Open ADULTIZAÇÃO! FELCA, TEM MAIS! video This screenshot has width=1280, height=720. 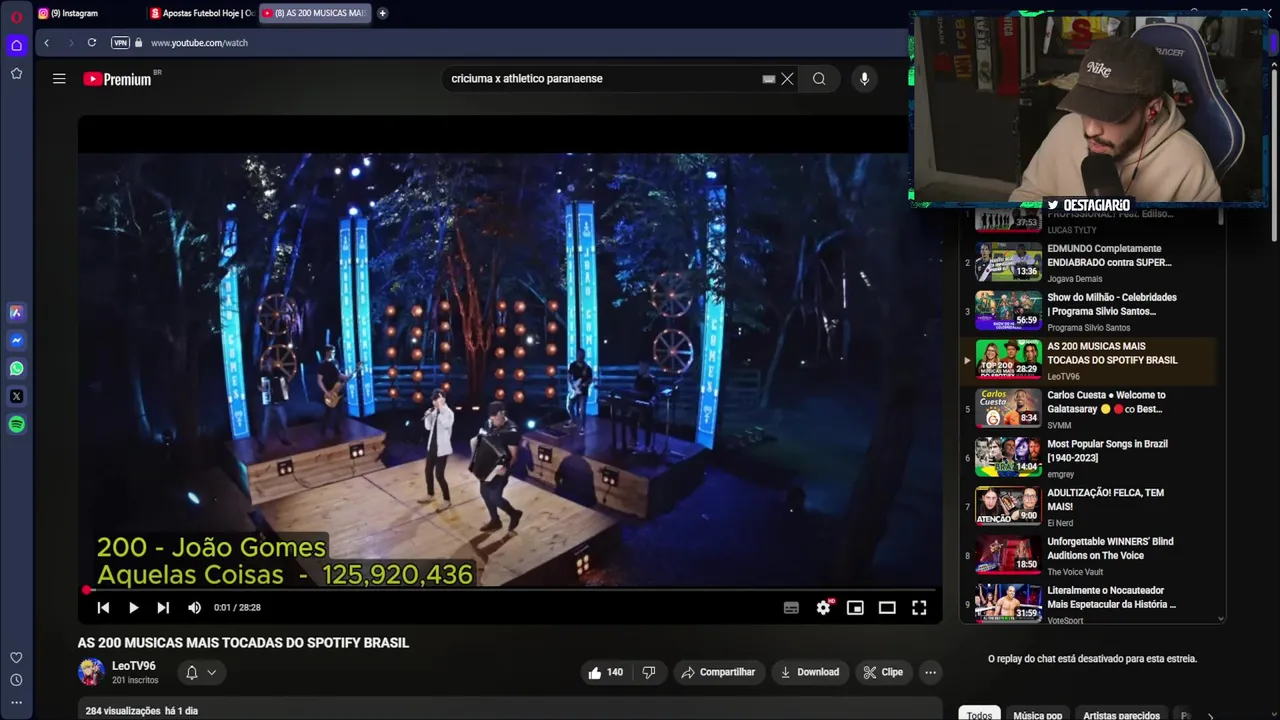click(x=1090, y=508)
